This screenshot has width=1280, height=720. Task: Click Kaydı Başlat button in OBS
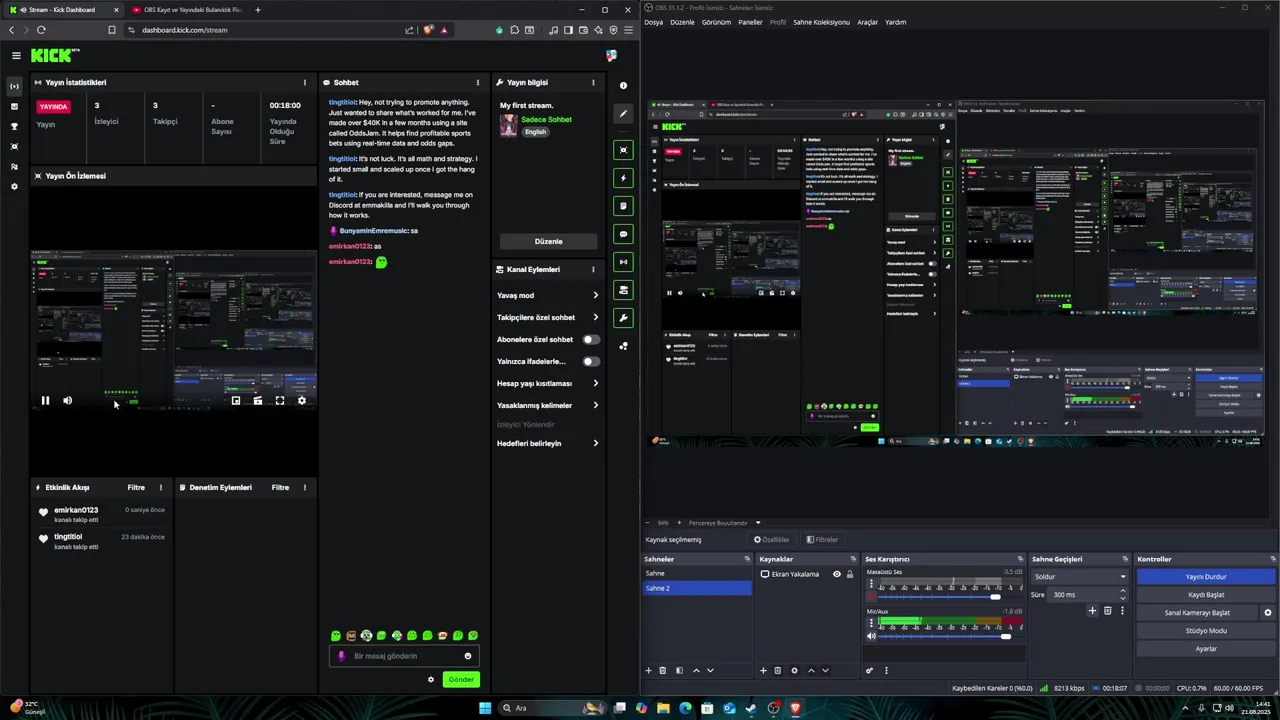tap(1206, 595)
